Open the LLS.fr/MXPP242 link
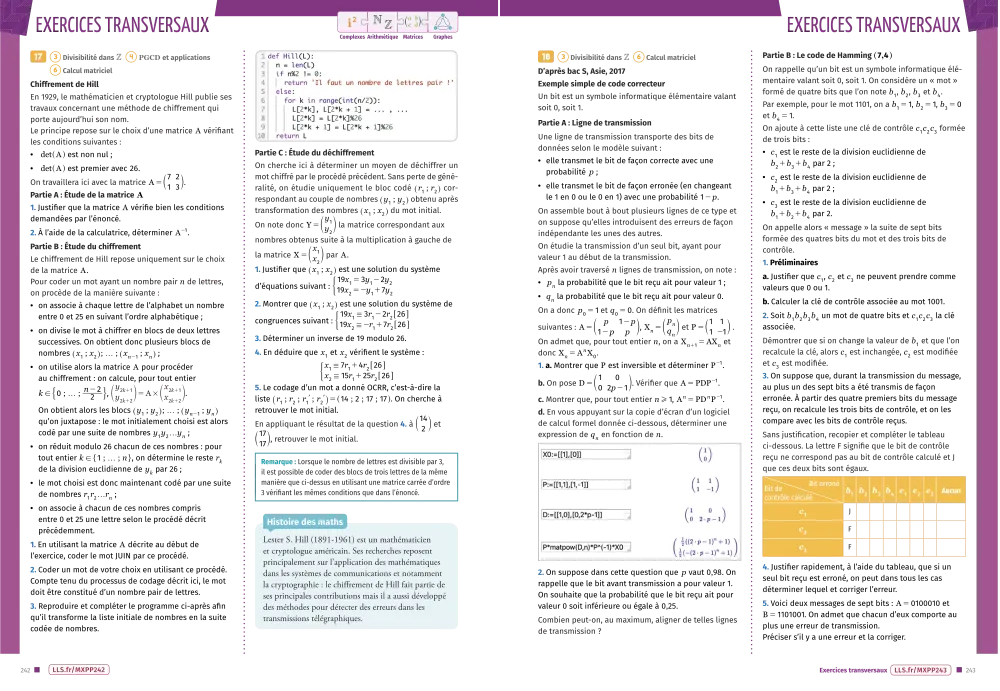Screen dimensions: 1000x691 [x=79, y=671]
